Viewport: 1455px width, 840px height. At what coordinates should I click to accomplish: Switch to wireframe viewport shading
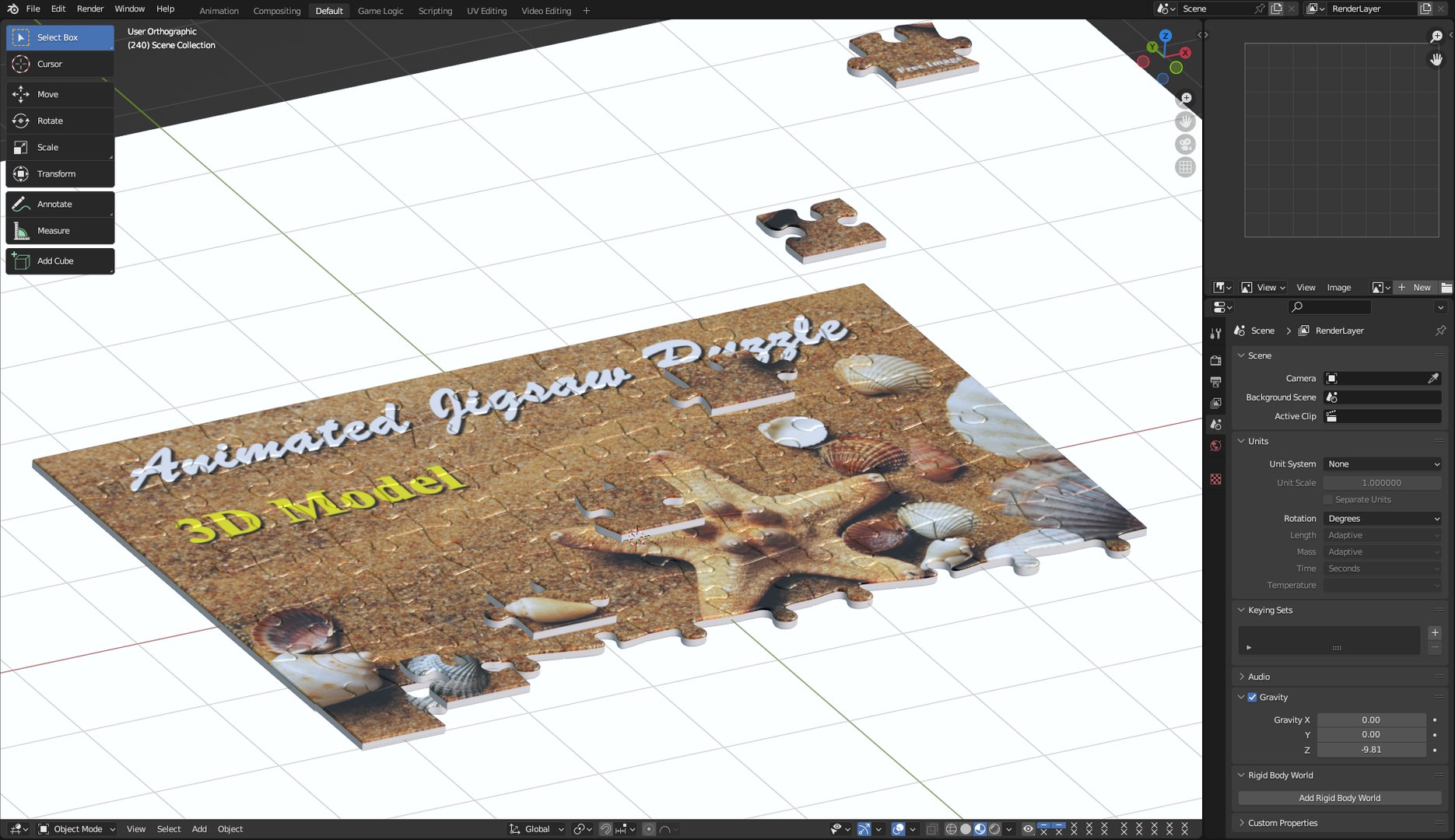pyautogui.click(x=951, y=829)
